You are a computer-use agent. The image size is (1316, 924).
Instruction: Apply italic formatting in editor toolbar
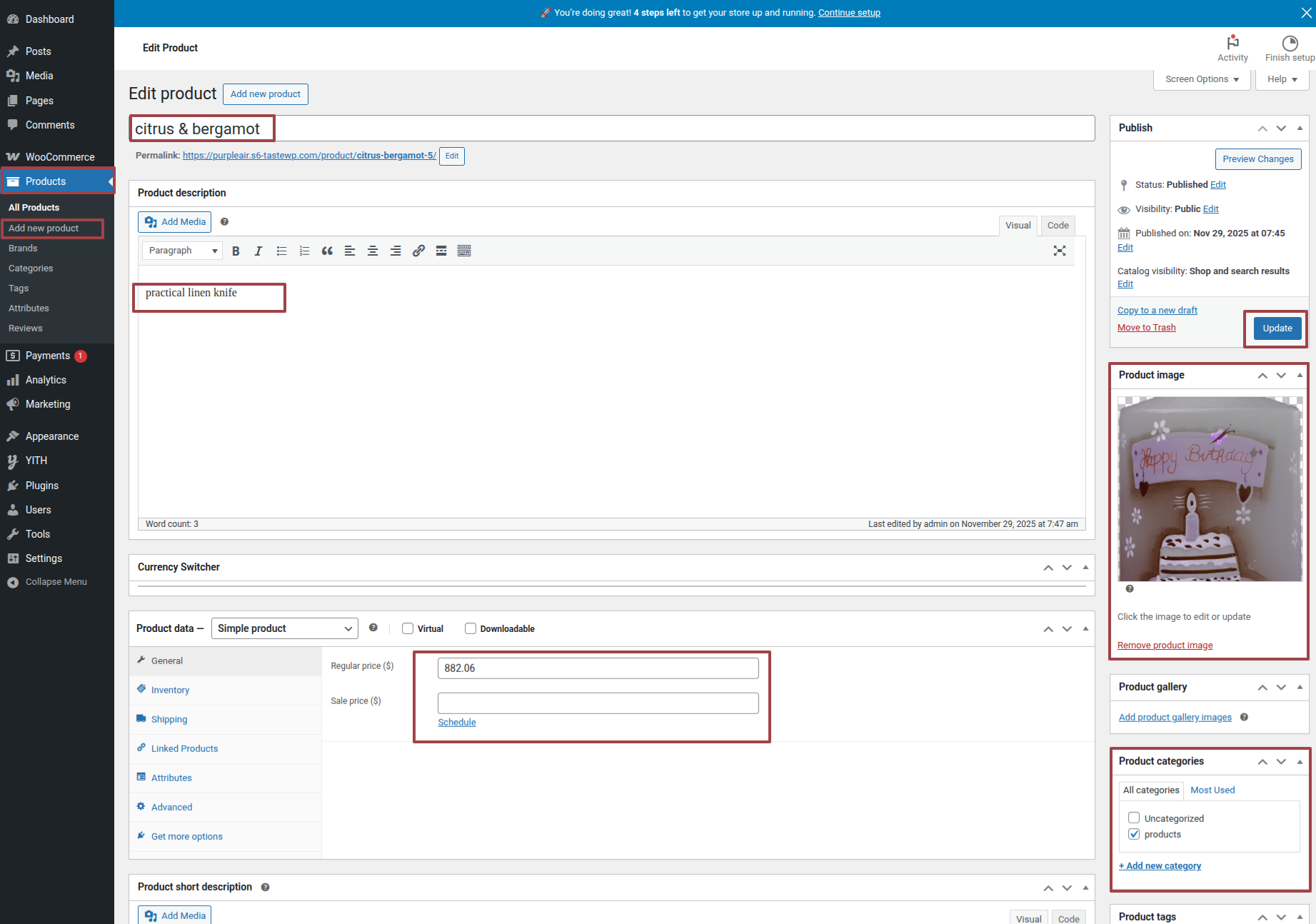pyautogui.click(x=258, y=251)
